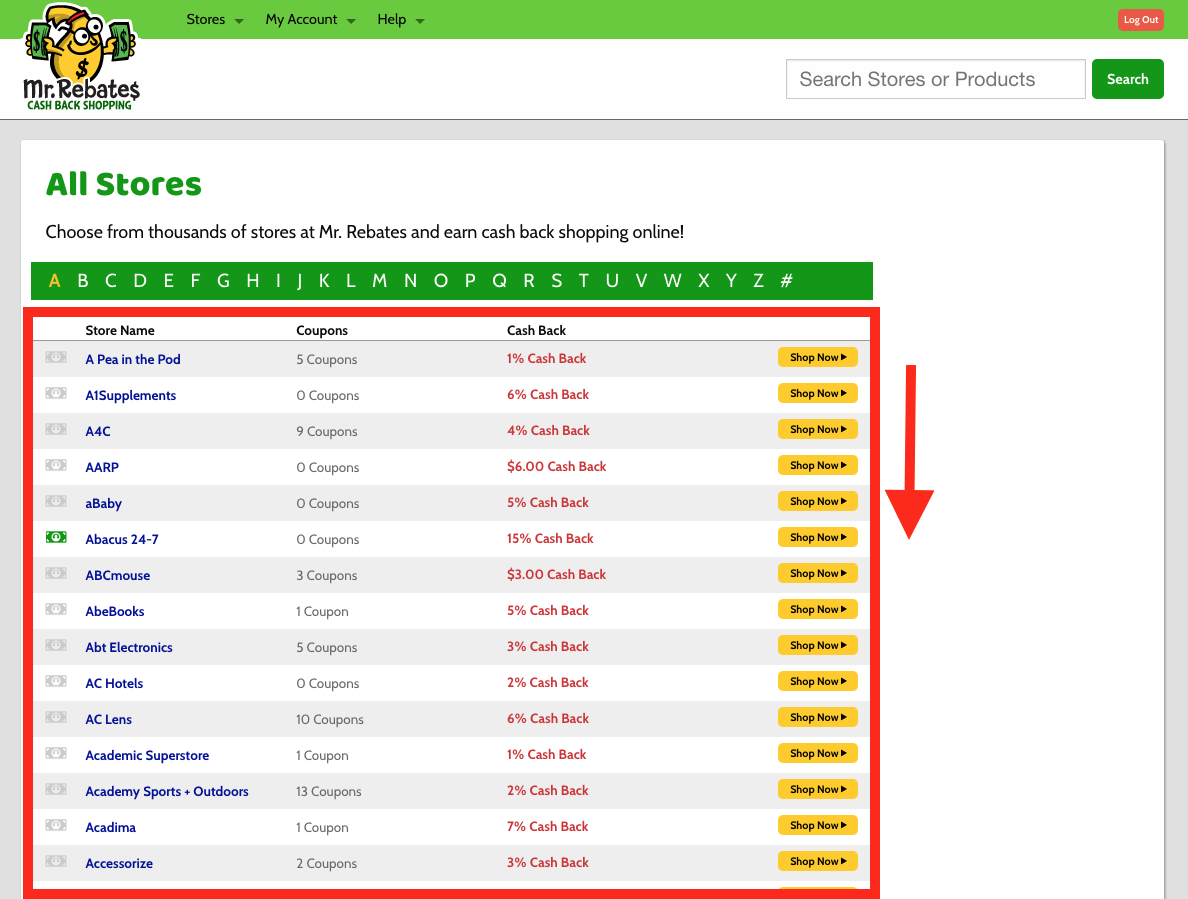Click the gray money icon beside AARP
This screenshot has width=1188, height=899.
coord(56,466)
